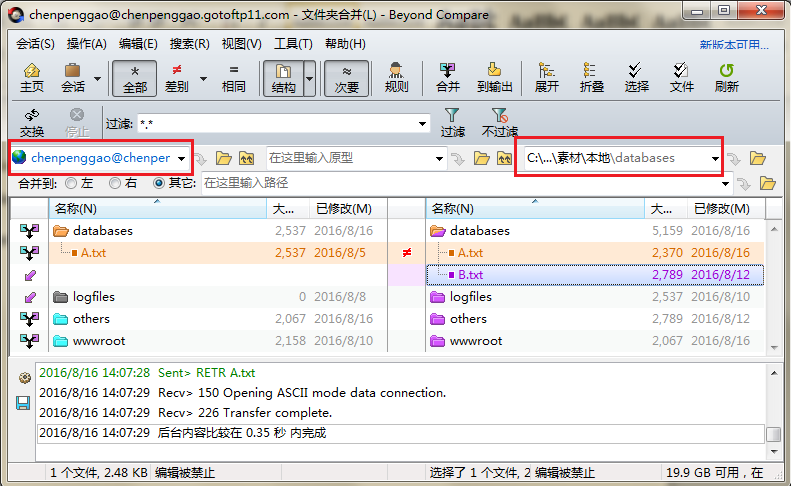Open the 差别 dropdown arrow
This screenshot has width=791, height=486.
203,79
